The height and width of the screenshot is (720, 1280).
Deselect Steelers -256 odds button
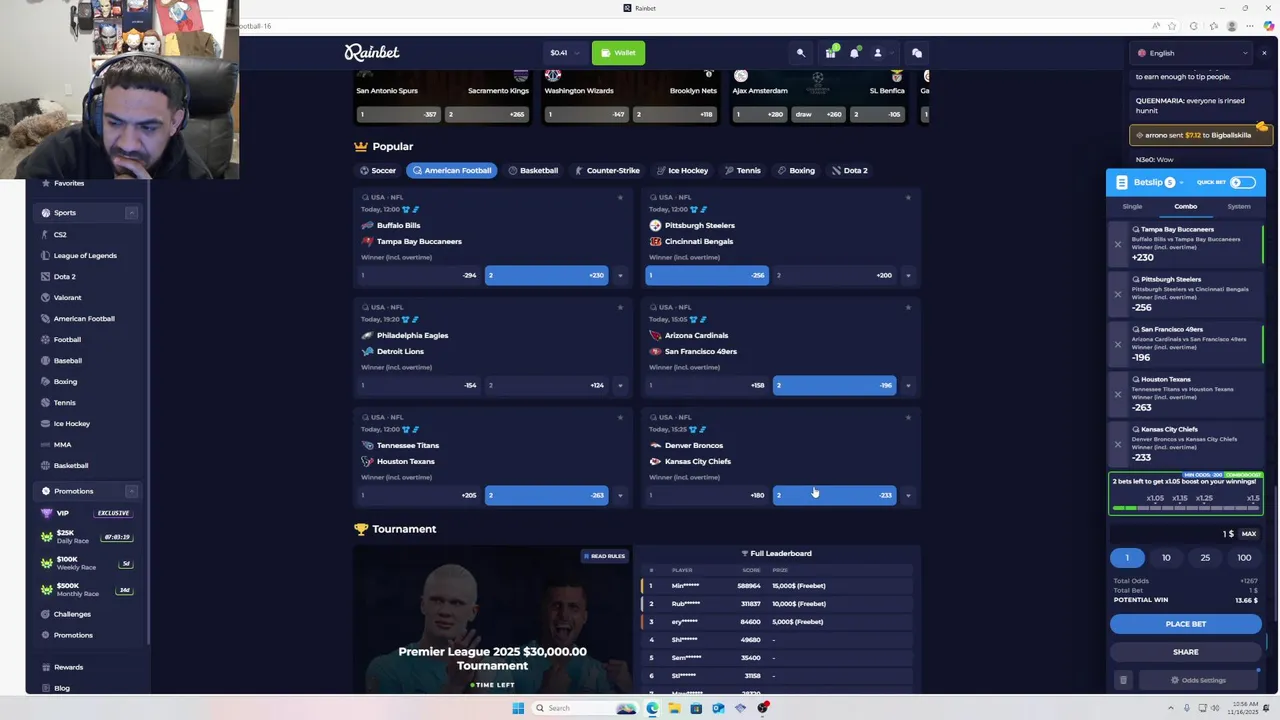point(707,275)
